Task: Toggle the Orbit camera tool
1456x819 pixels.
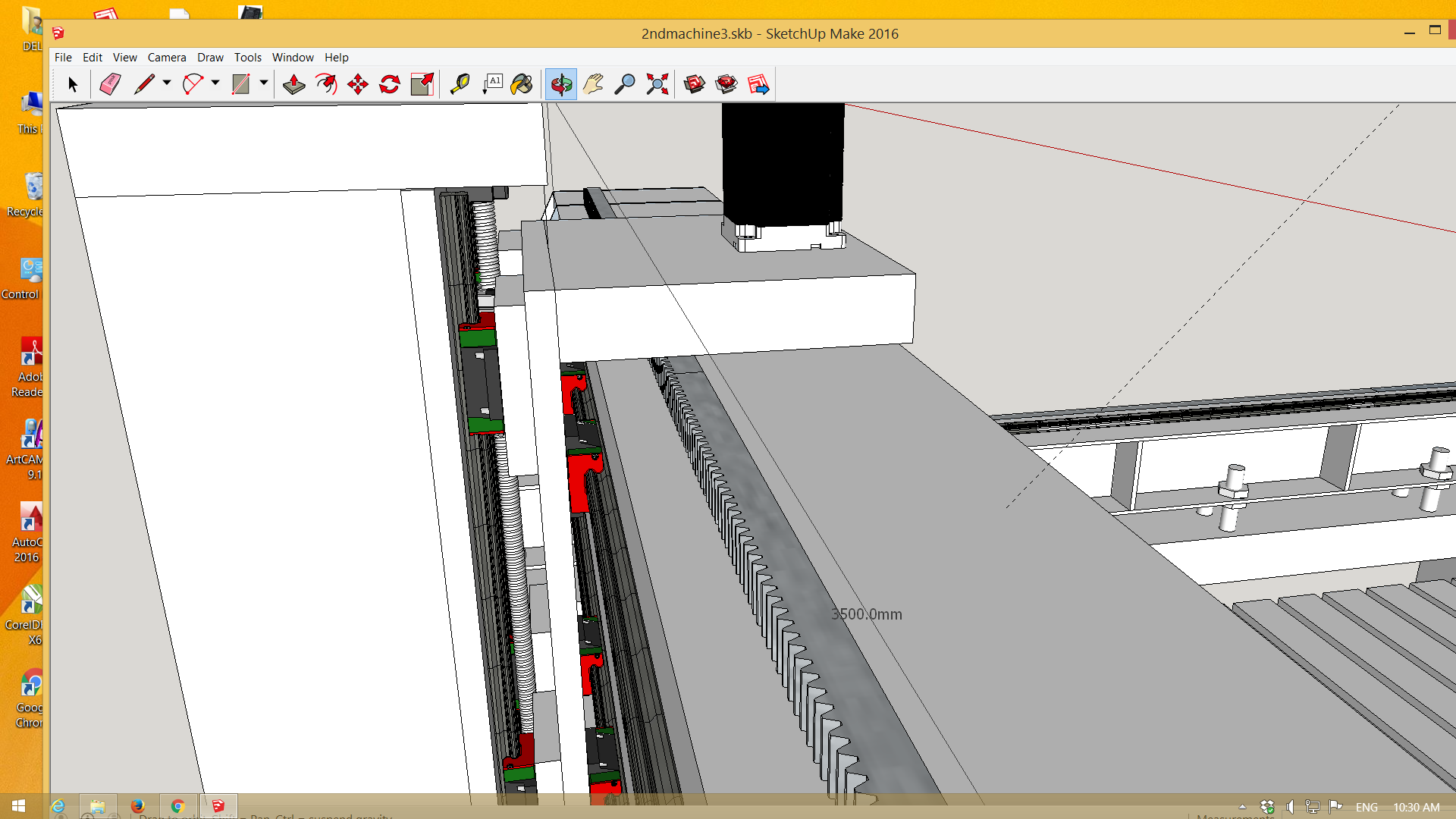Action: tap(561, 84)
